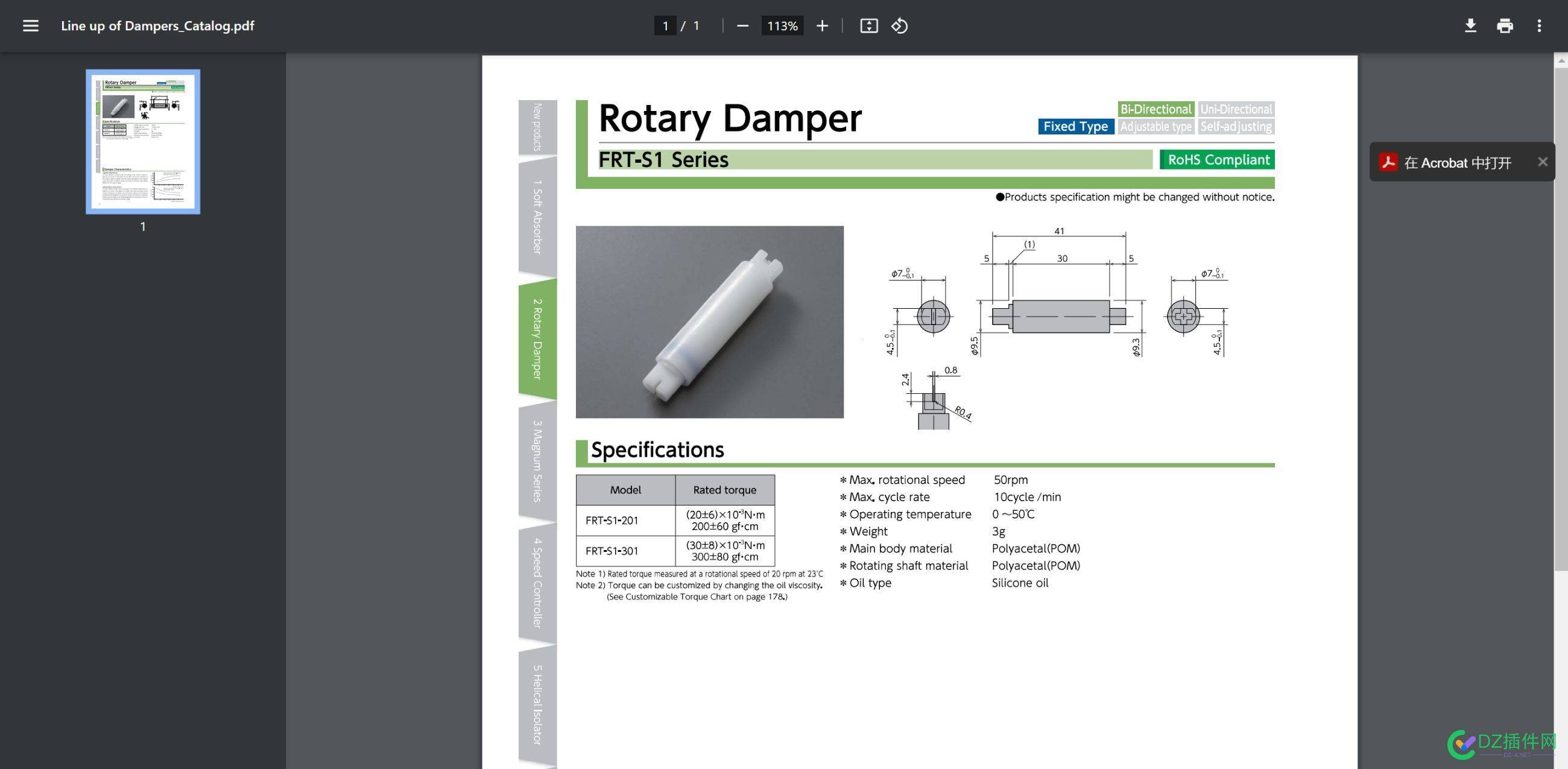Click the red Acrobat logo icon

click(x=1388, y=162)
